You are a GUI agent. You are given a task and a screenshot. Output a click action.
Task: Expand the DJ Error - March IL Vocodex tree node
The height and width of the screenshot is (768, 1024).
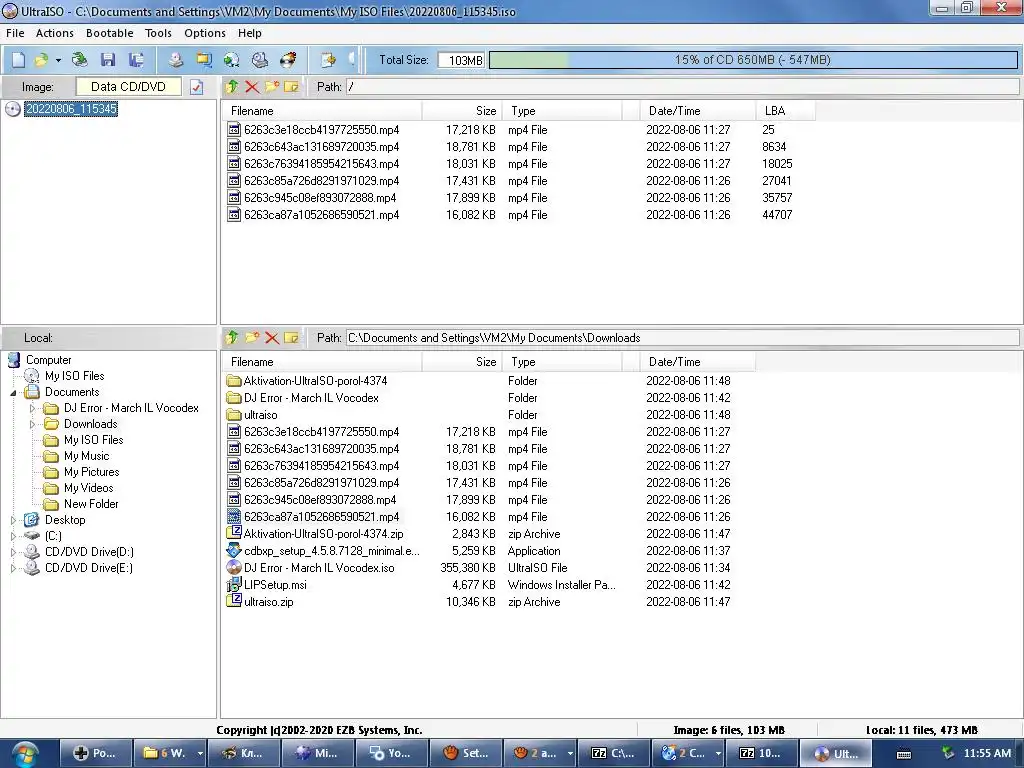(32, 408)
